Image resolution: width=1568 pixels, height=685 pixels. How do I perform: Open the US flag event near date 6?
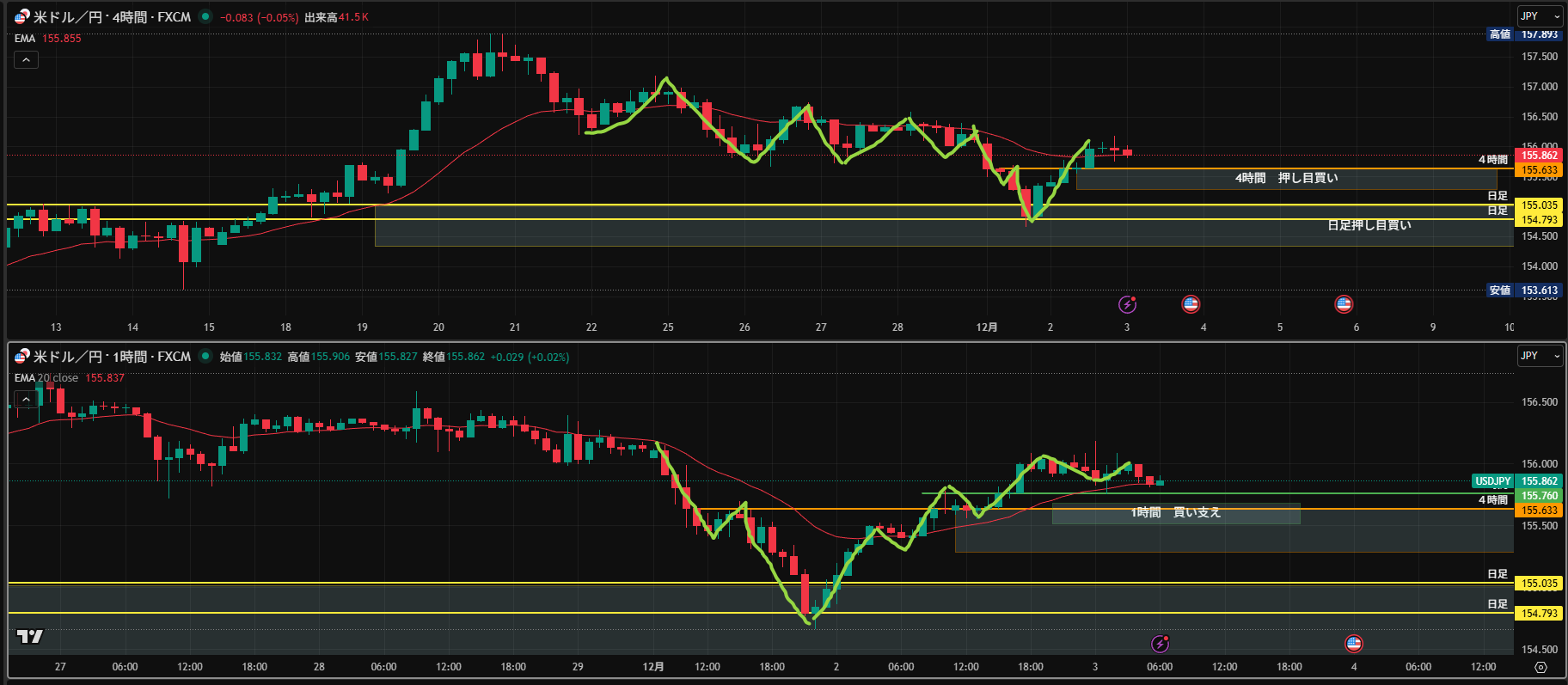pos(1344,304)
